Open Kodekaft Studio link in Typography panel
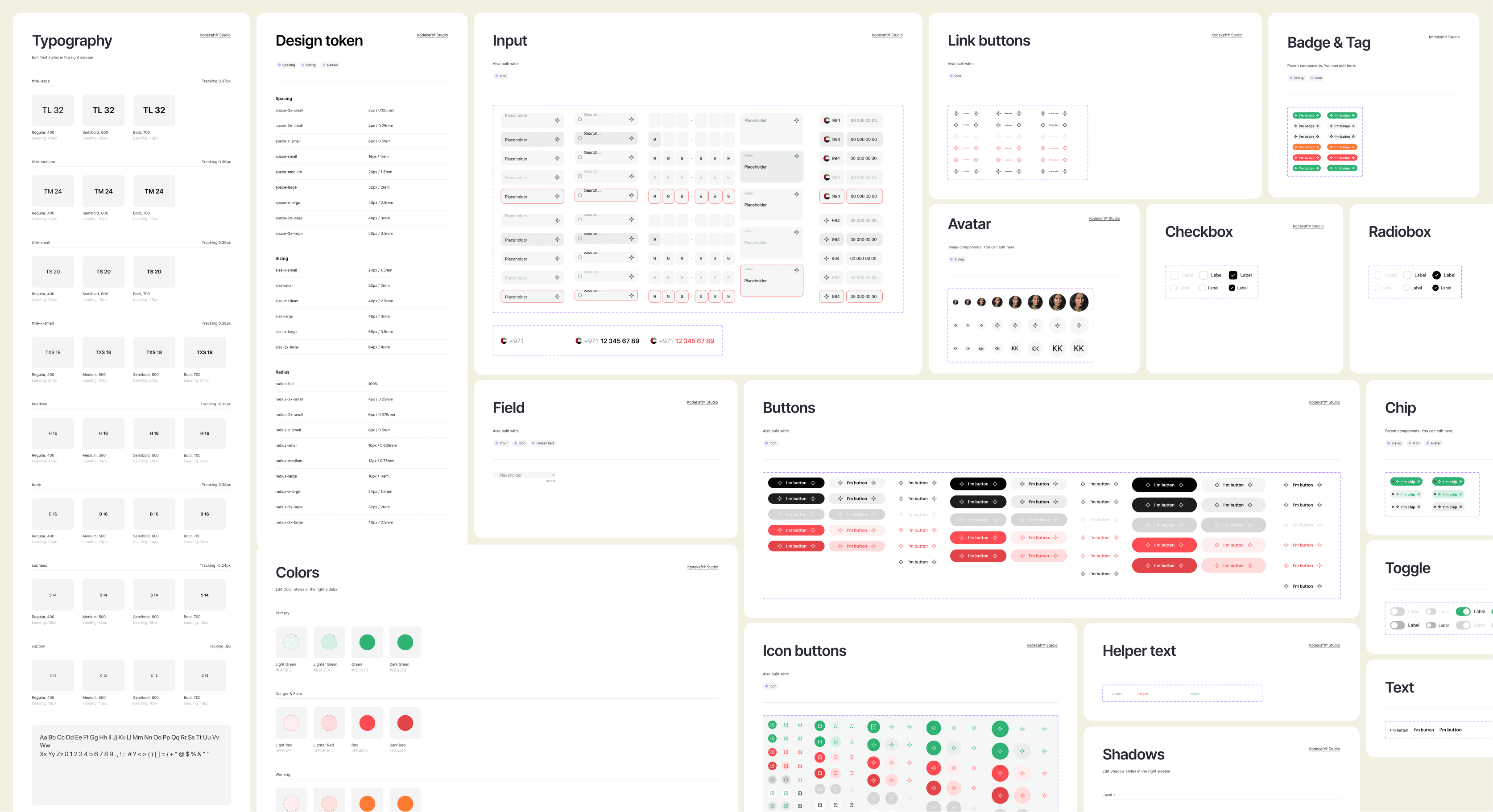The height and width of the screenshot is (812, 1493). 215,35
